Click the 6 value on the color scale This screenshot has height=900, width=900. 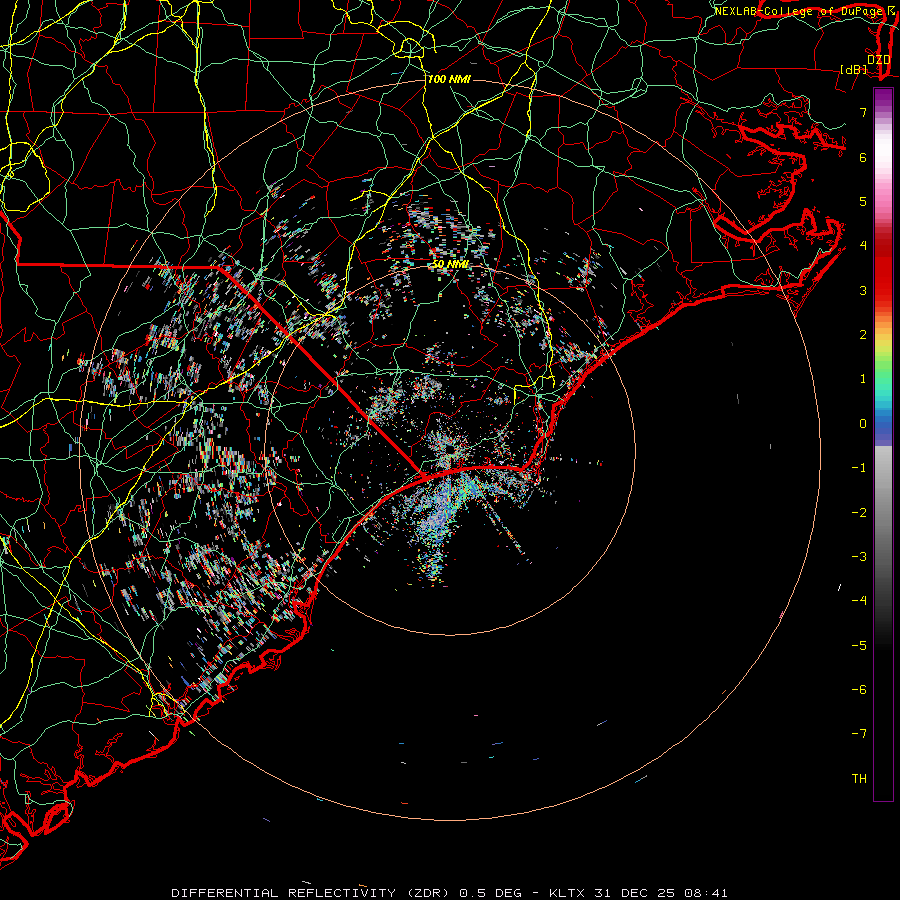pos(863,157)
